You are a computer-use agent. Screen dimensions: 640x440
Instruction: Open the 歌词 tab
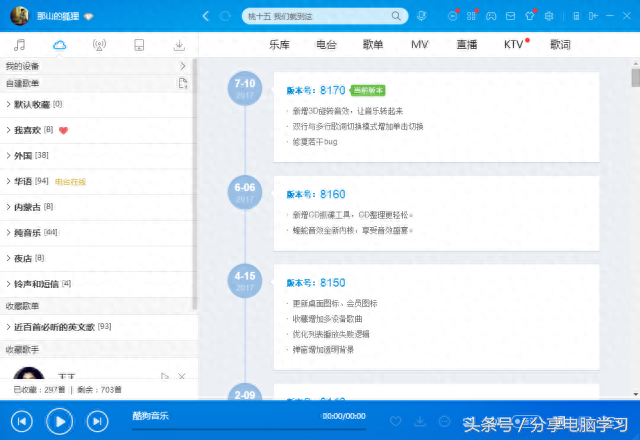coord(560,44)
